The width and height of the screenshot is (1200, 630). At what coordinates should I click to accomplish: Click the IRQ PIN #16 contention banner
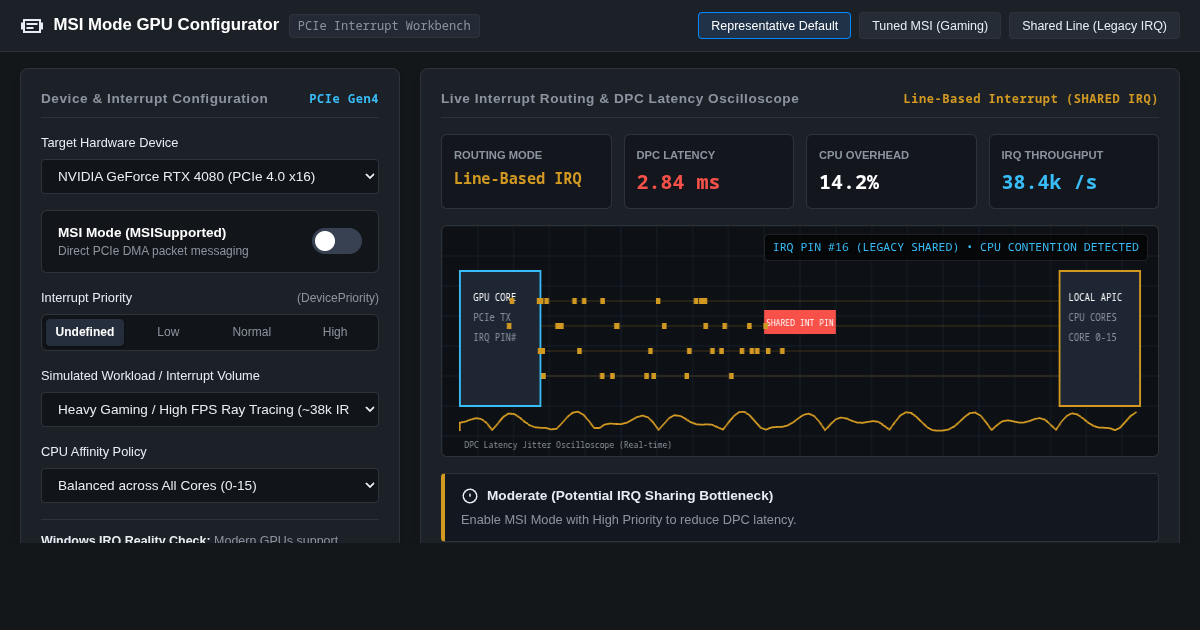[956, 247]
